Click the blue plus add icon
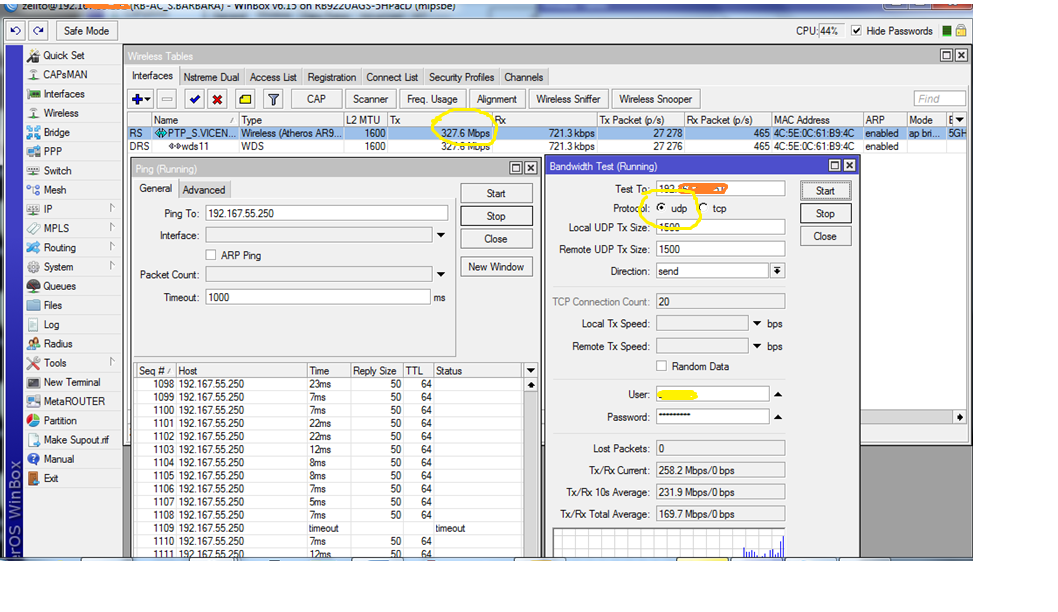The height and width of the screenshot is (612, 1058). [x=137, y=99]
